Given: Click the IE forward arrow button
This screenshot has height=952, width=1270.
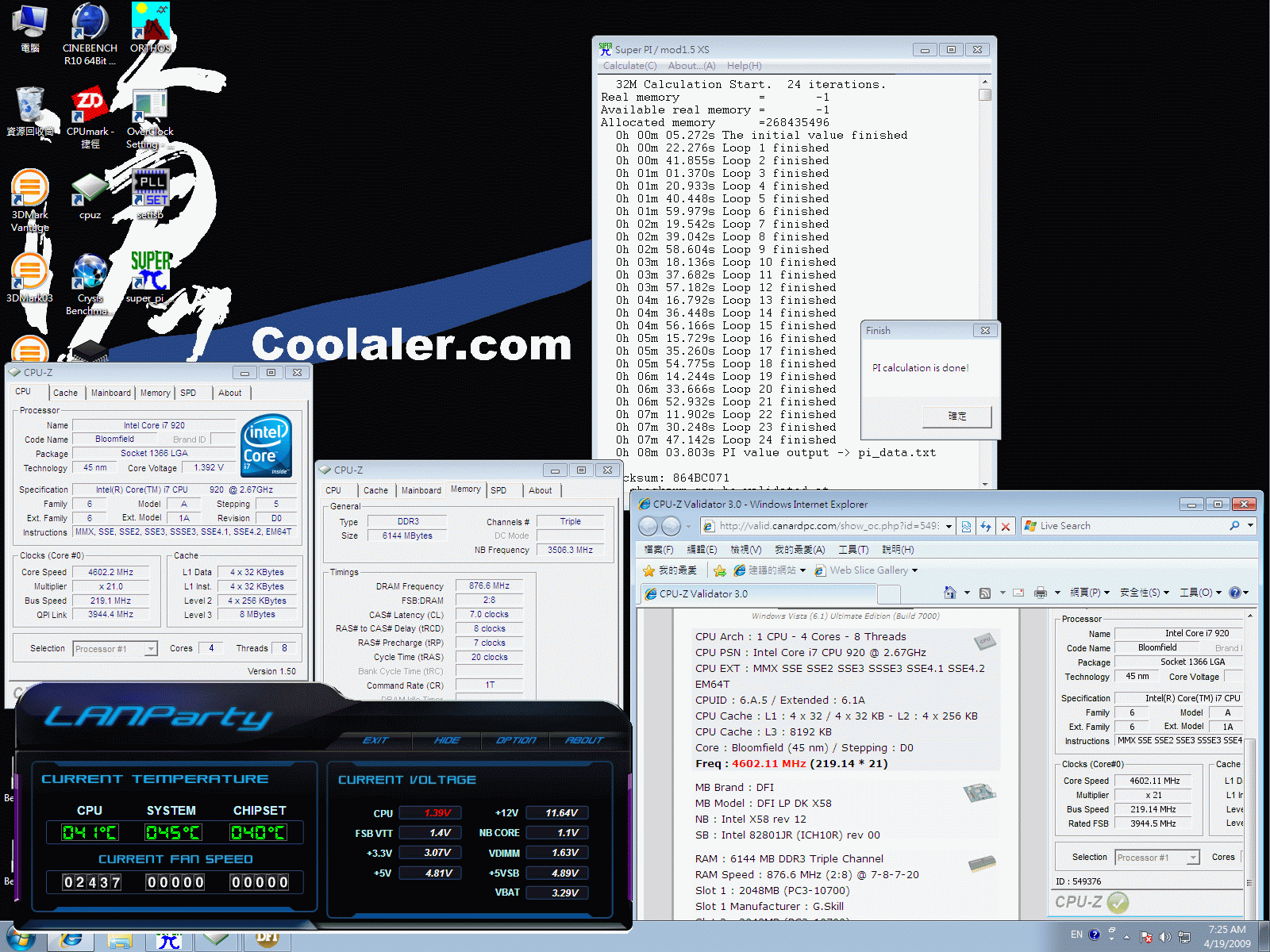Looking at the screenshot, I should [x=671, y=526].
